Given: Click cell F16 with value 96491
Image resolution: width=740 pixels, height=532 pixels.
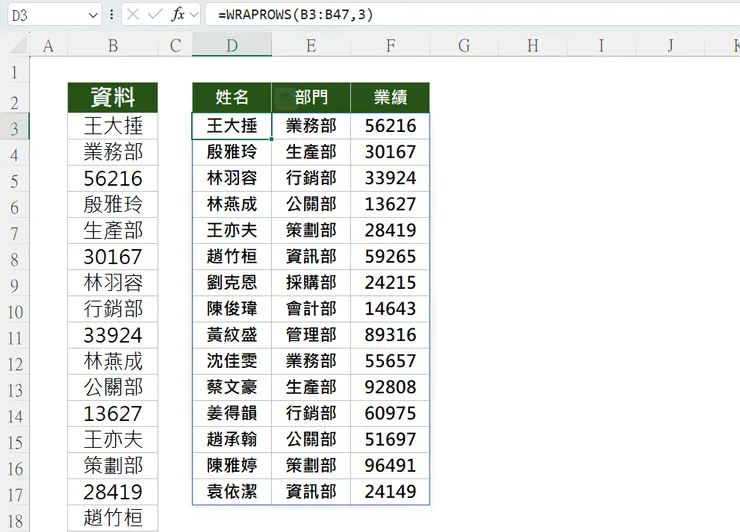Looking at the screenshot, I should [x=390, y=466].
